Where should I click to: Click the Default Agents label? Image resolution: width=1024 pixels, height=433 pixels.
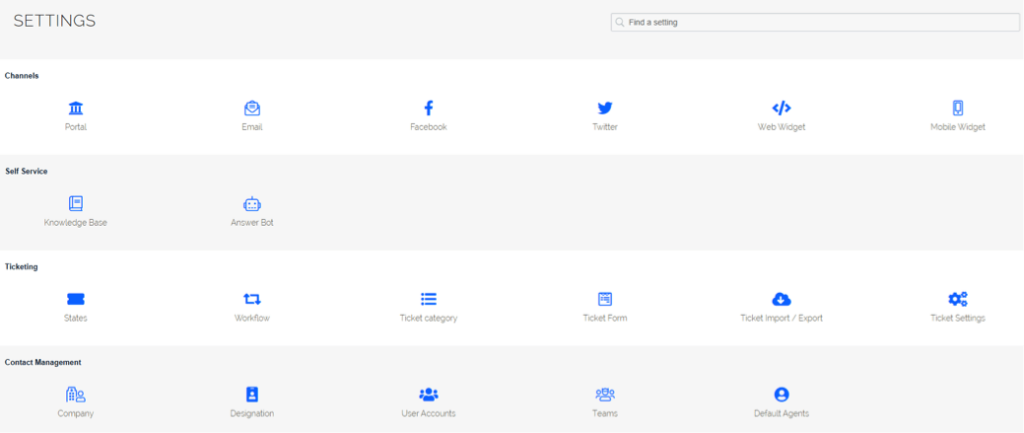click(x=781, y=413)
